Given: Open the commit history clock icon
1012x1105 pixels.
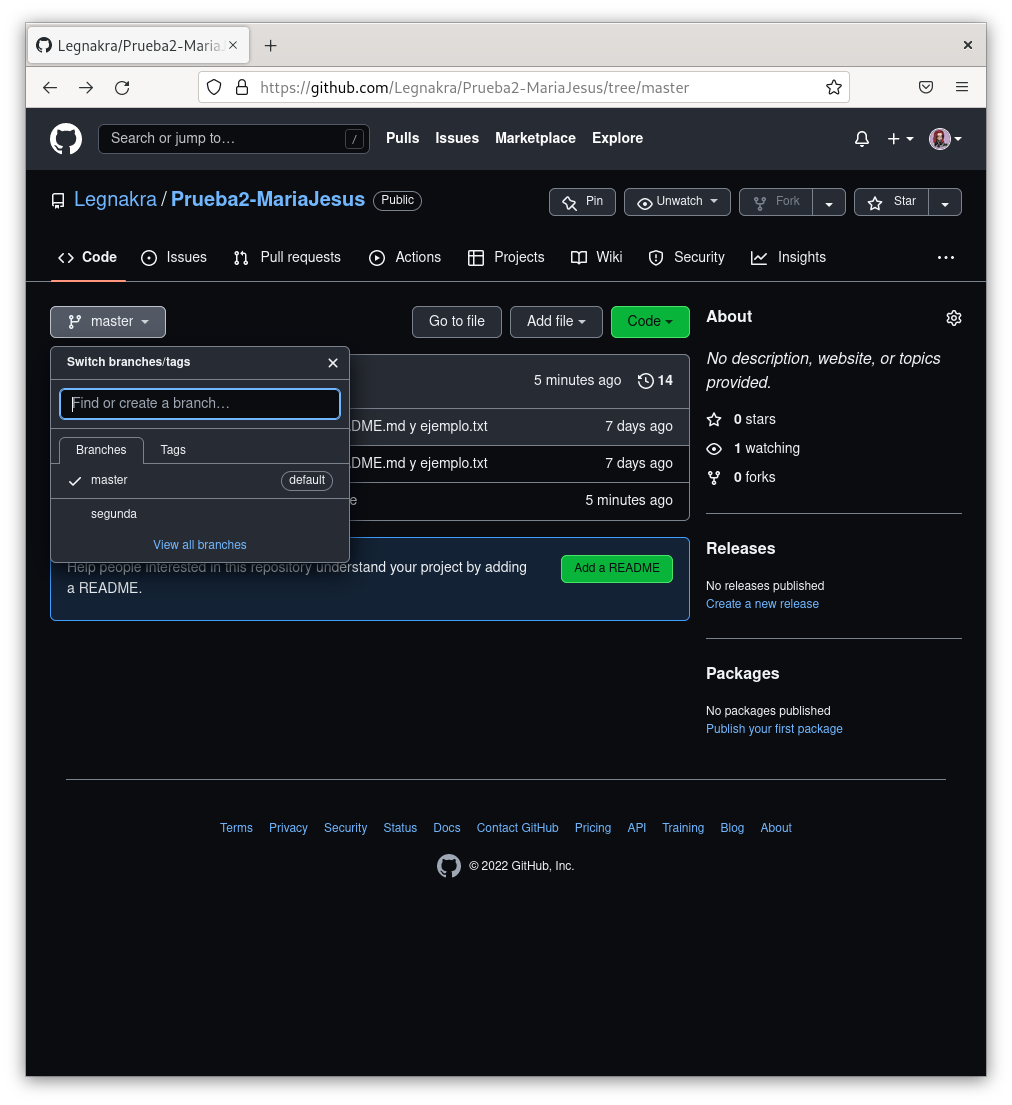Looking at the screenshot, I should pos(646,381).
